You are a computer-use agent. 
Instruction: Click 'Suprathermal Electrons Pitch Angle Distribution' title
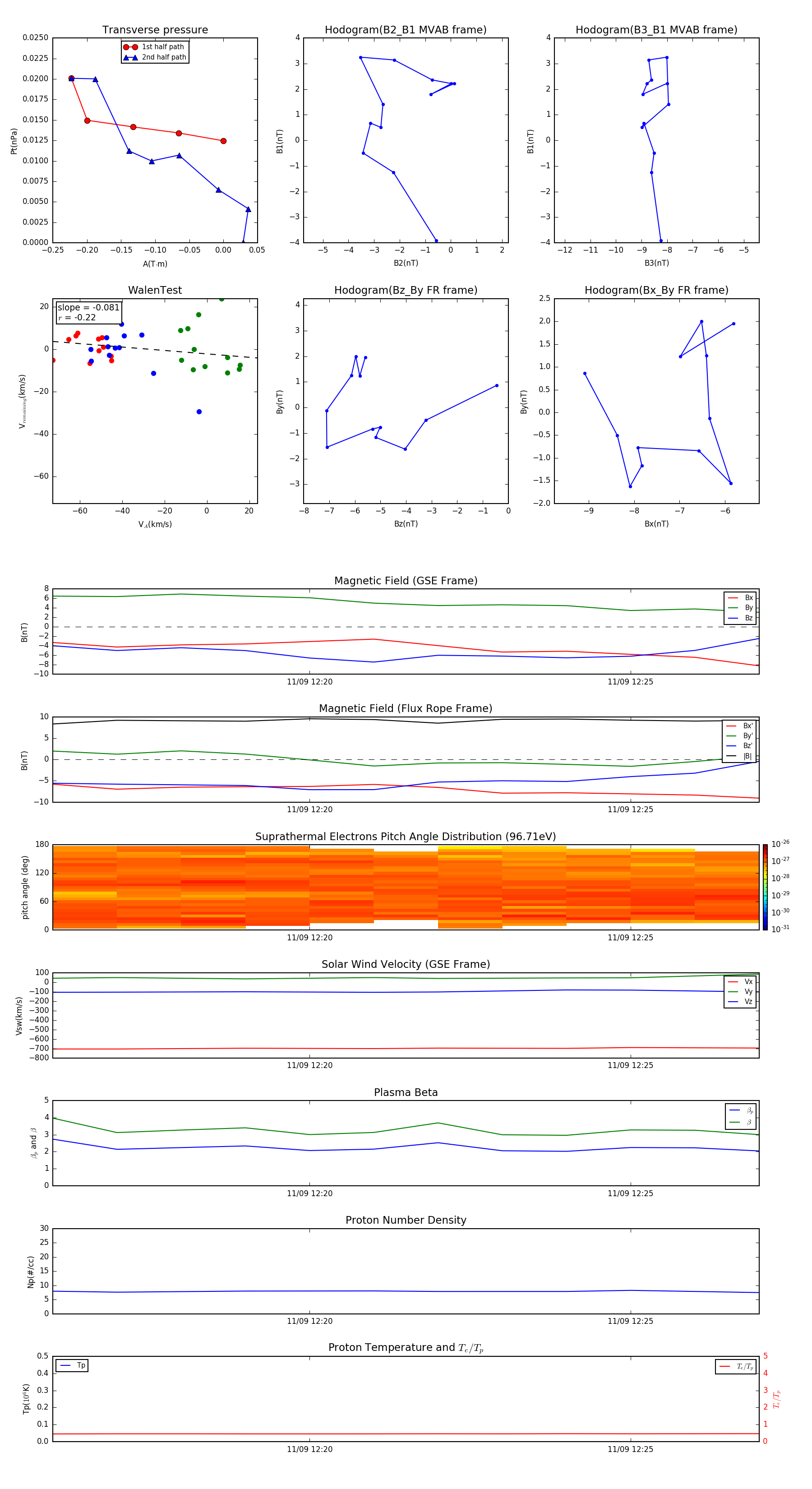[x=406, y=837]
